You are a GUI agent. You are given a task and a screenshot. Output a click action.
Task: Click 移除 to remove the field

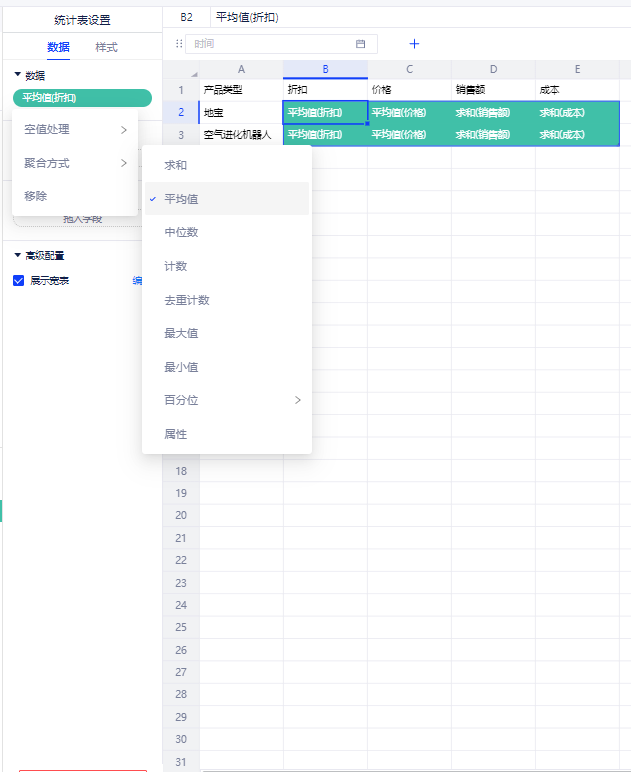[x=36, y=196]
